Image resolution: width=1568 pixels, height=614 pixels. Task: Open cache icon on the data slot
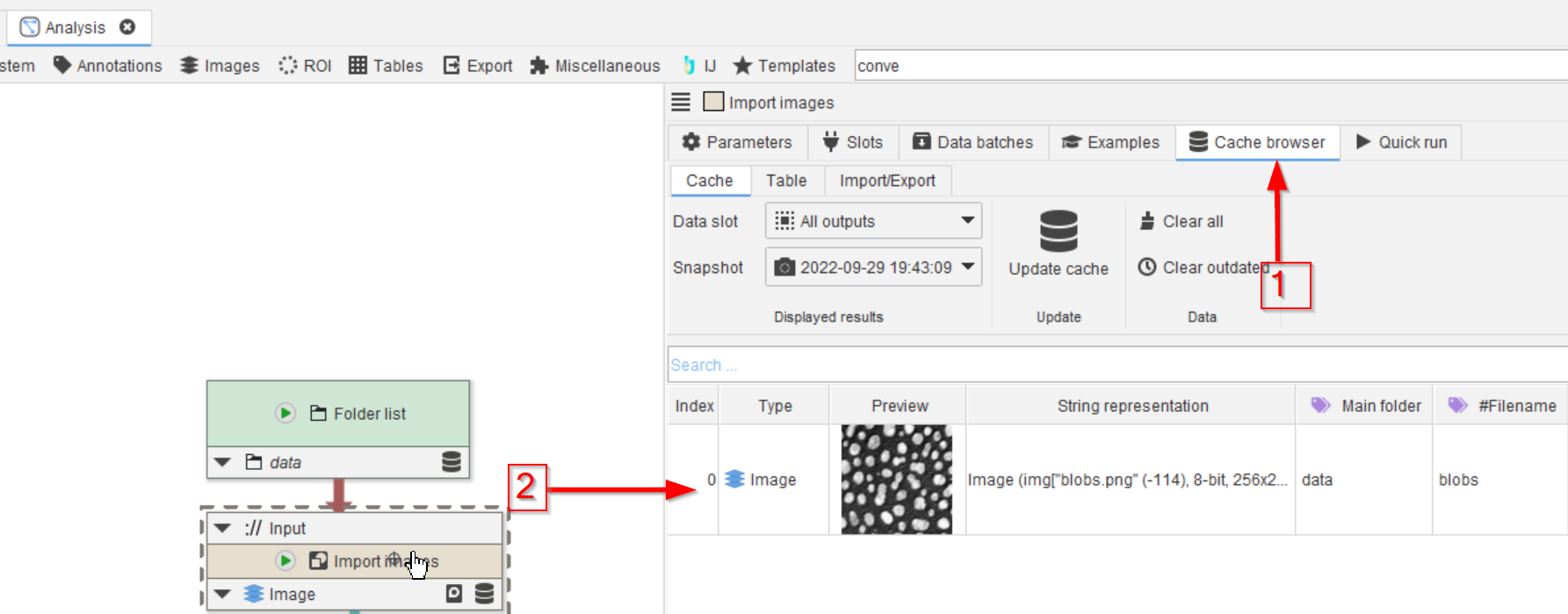point(452,462)
